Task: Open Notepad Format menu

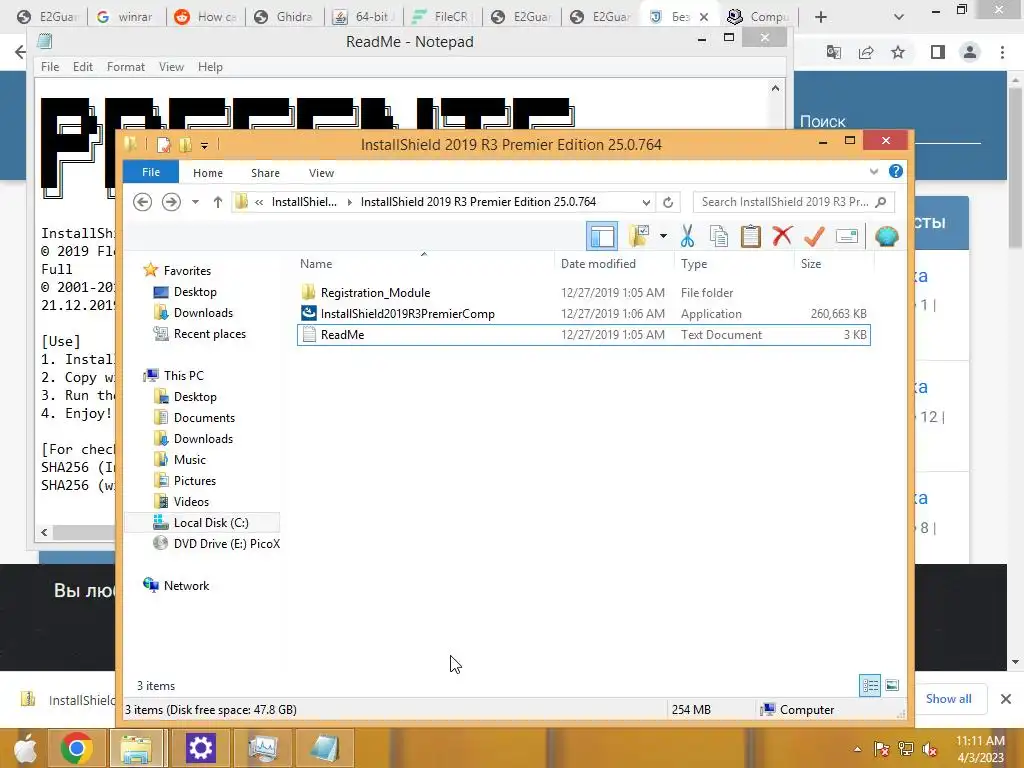Action: coord(125,67)
